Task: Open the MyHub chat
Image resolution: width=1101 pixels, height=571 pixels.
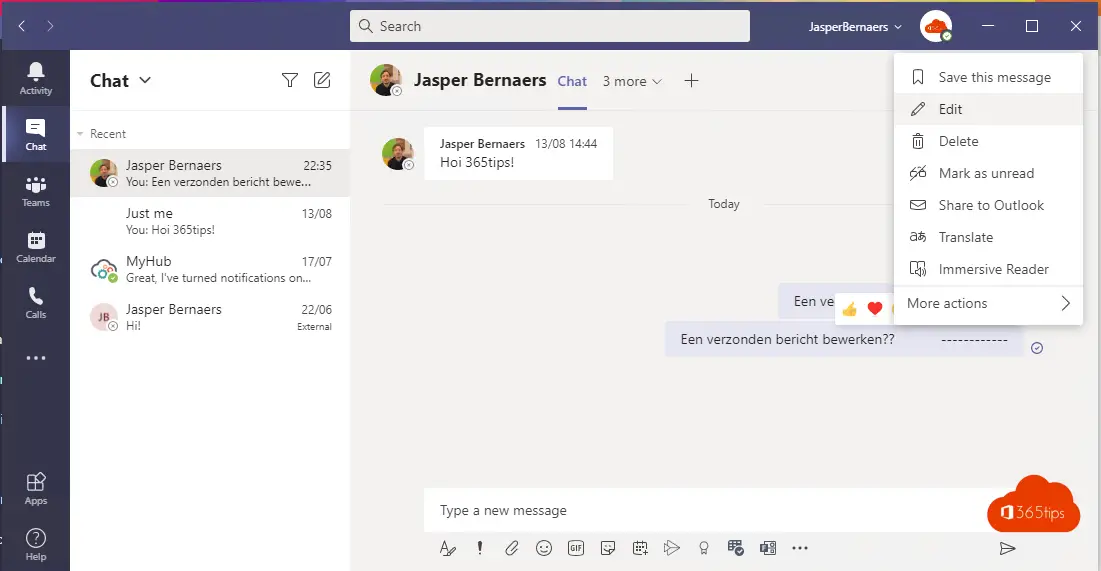Action: coord(211,269)
